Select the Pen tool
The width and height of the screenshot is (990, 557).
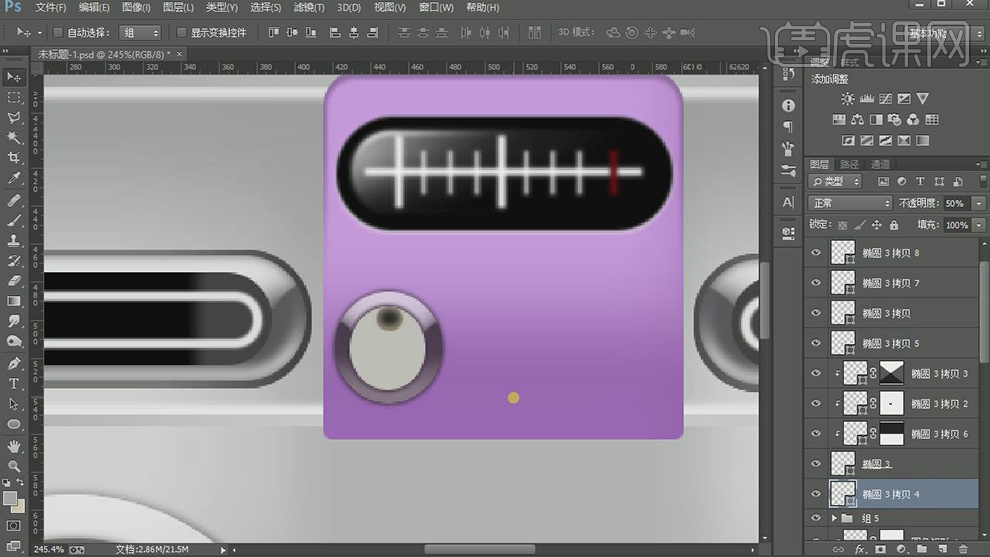[x=13, y=363]
